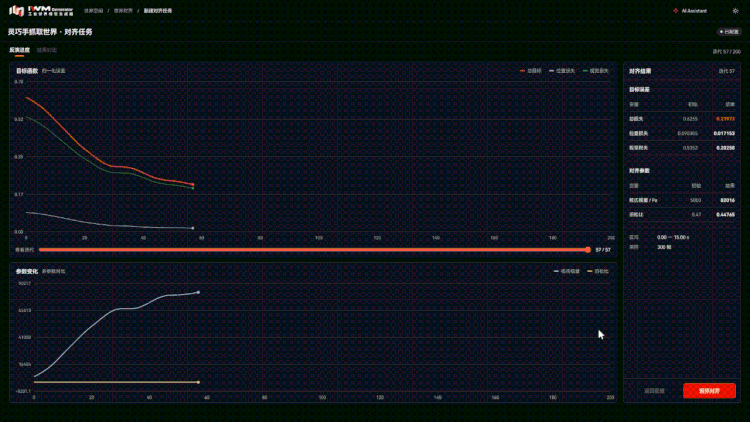Screen dimensions: 750x422
Task: Toggle the first legend series in objective chart
Action: [530, 71]
